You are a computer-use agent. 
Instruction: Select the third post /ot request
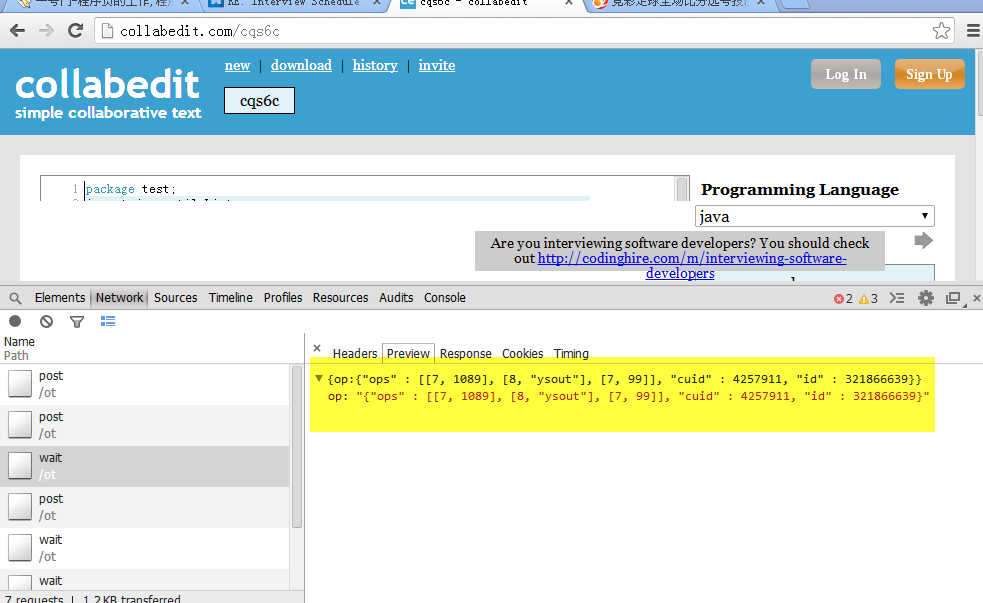click(x=145, y=508)
